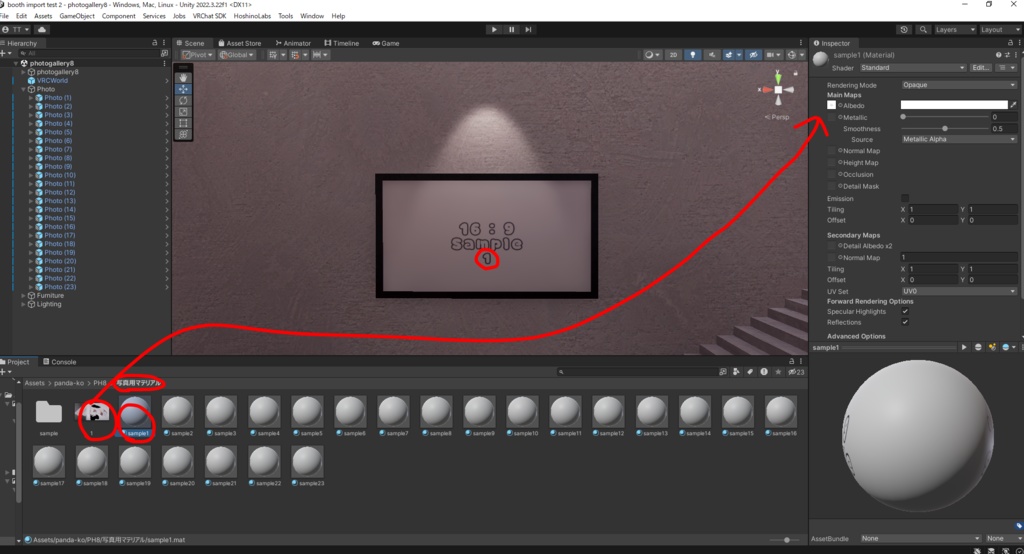The height and width of the screenshot is (554, 1024).
Task: Adjust the Smoothness slider
Action: tap(945, 129)
